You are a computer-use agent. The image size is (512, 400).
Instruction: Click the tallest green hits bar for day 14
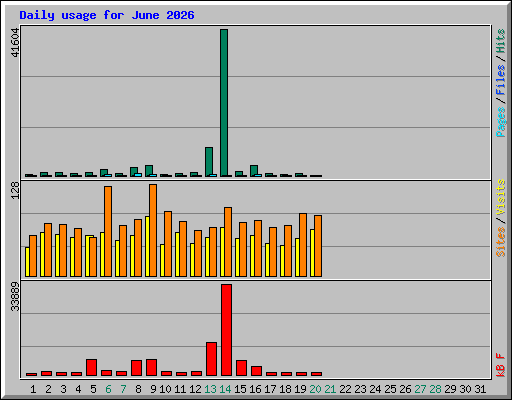tap(224, 103)
